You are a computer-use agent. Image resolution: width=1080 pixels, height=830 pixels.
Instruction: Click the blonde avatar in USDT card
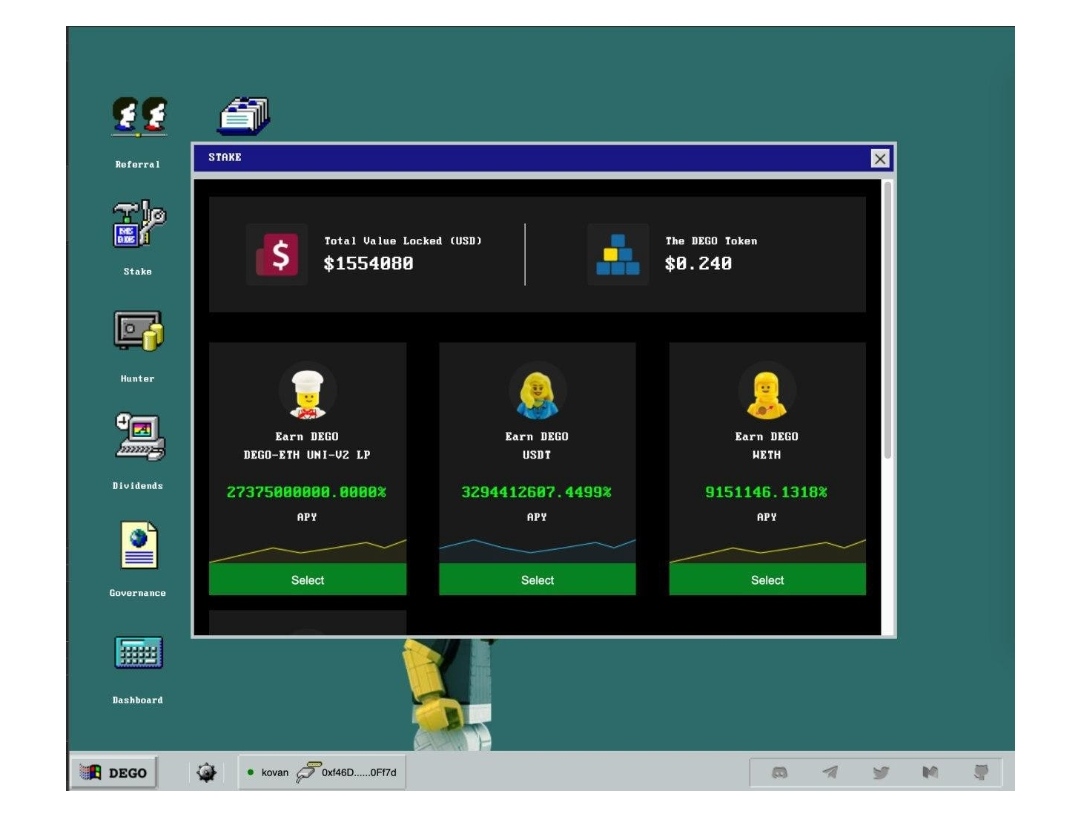point(537,392)
